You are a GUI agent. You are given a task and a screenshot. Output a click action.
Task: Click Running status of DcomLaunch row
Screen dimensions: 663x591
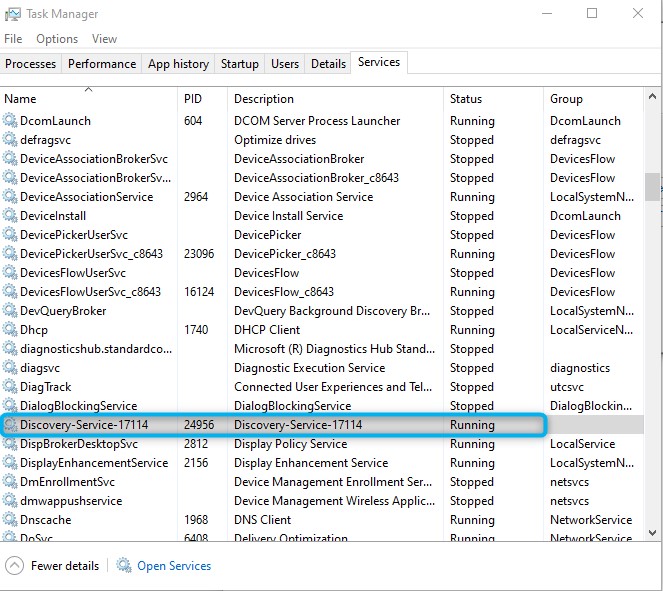point(472,121)
